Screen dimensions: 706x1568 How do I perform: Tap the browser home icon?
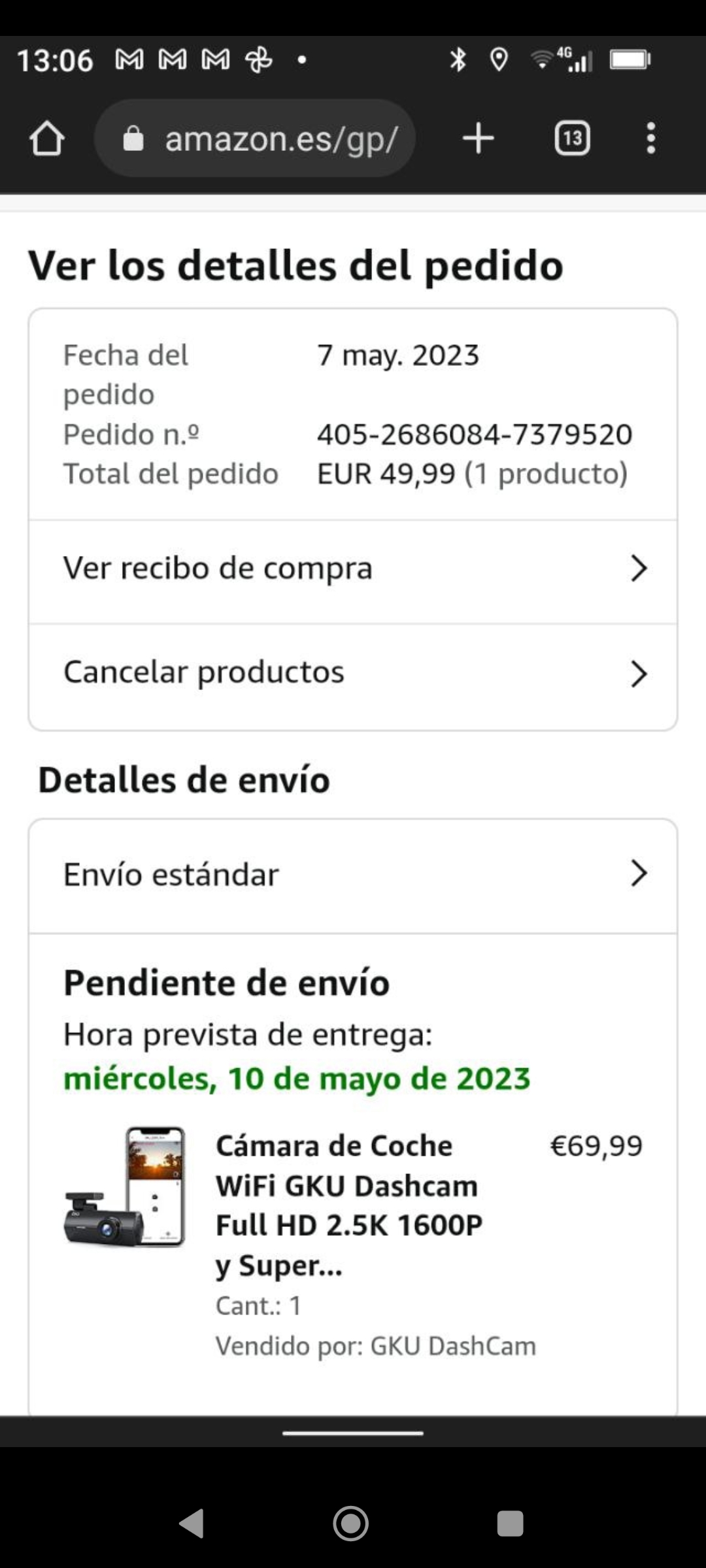coord(47,138)
